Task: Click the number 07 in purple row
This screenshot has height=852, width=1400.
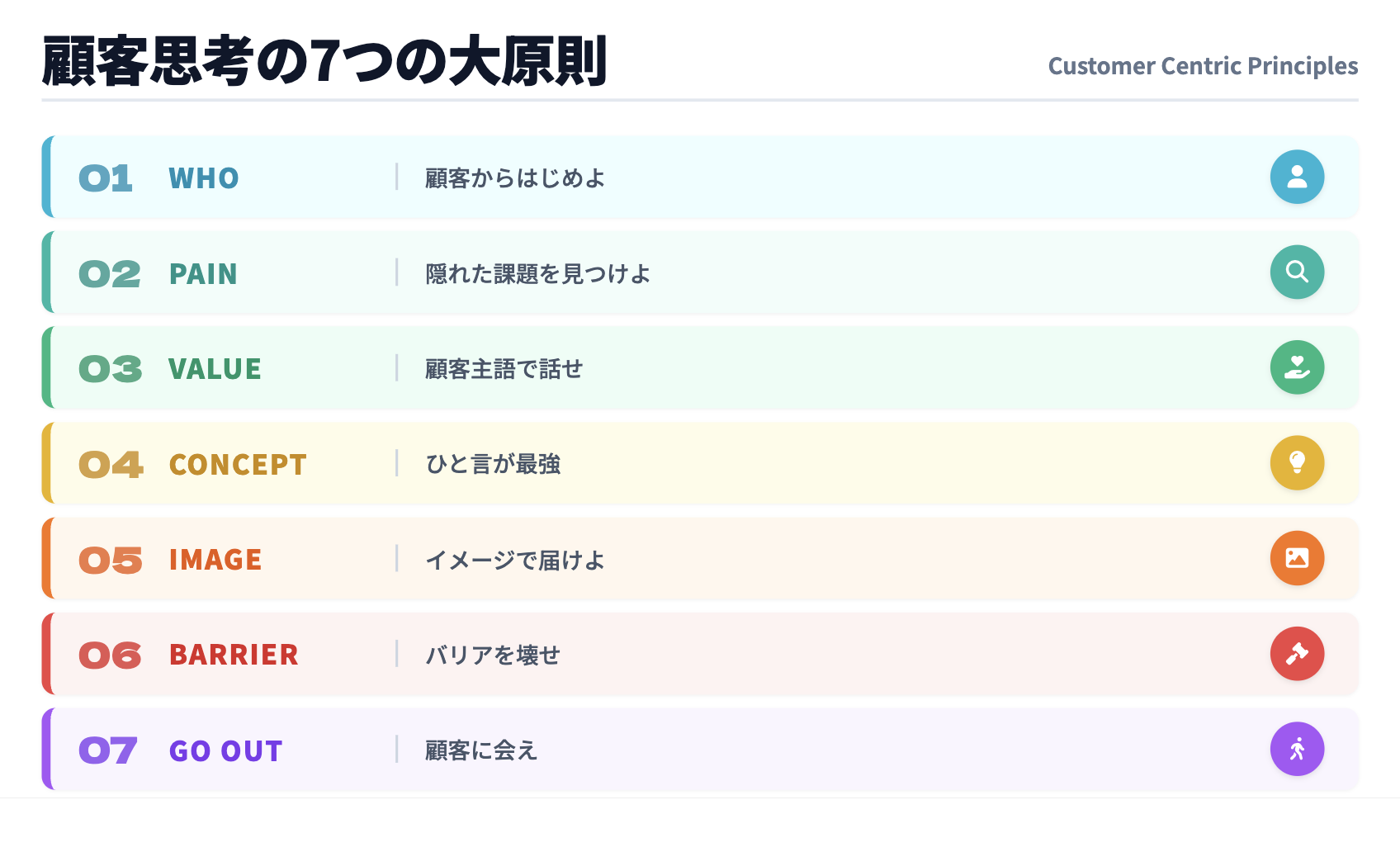Action: coord(108,751)
